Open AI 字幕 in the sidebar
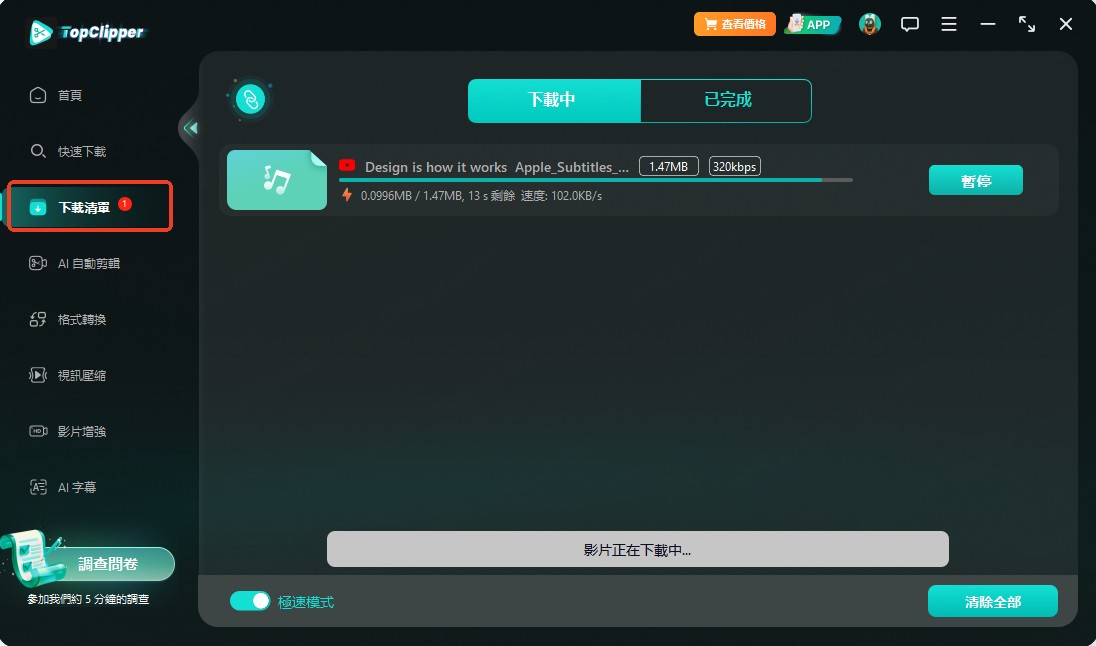The height and width of the screenshot is (646, 1096). coord(77,487)
